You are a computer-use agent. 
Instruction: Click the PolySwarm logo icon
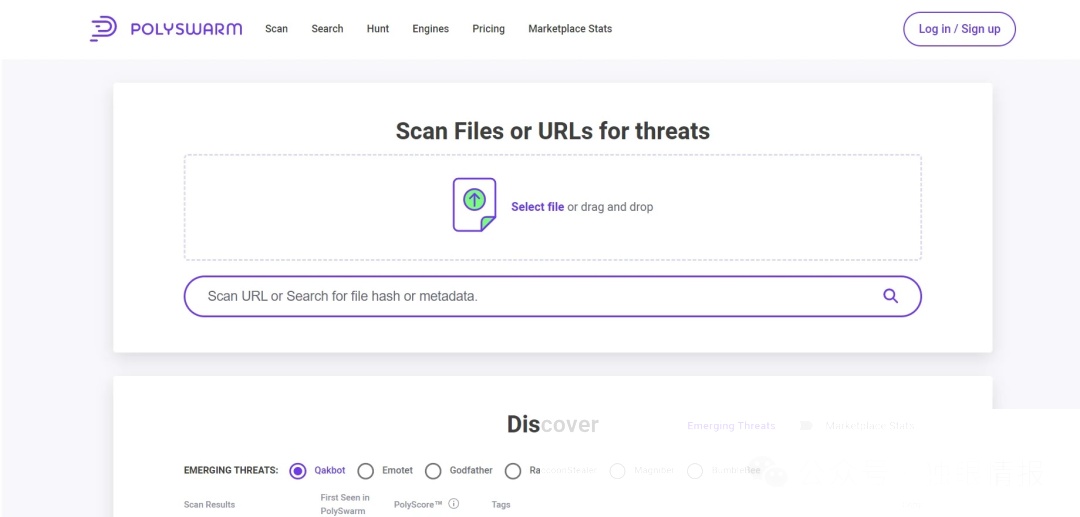tap(103, 29)
